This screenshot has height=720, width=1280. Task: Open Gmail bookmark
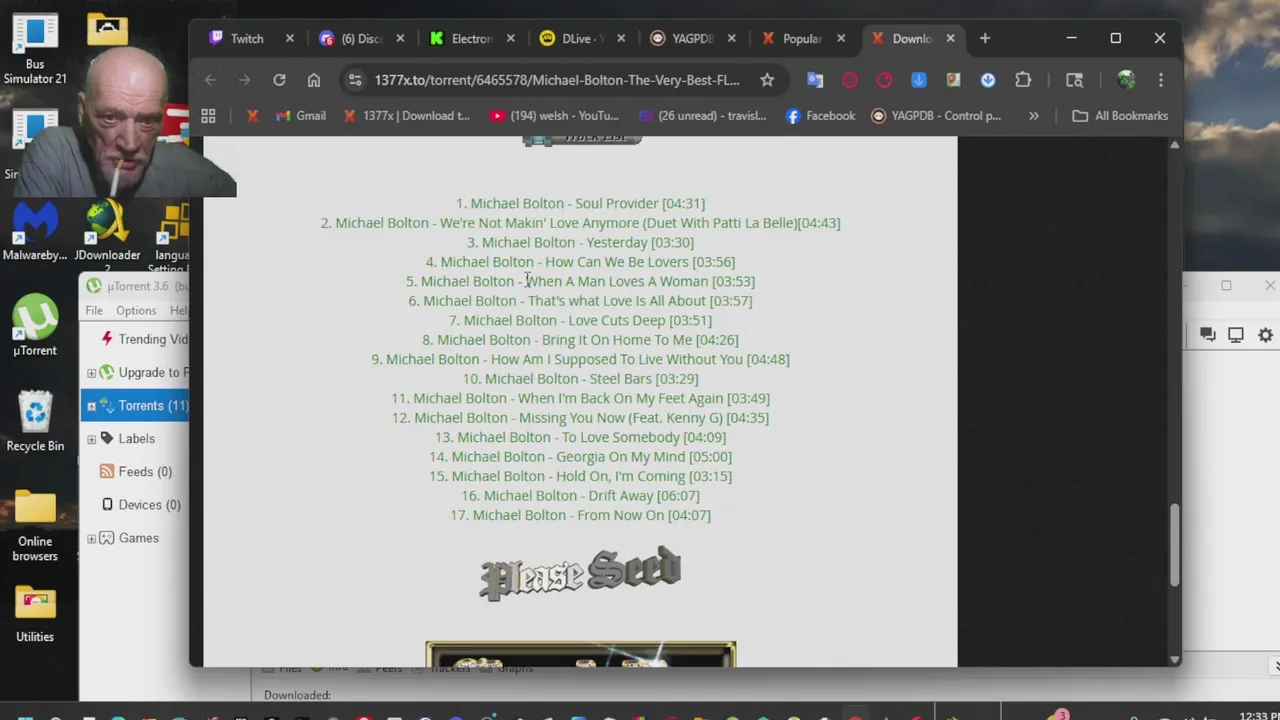tap(301, 116)
